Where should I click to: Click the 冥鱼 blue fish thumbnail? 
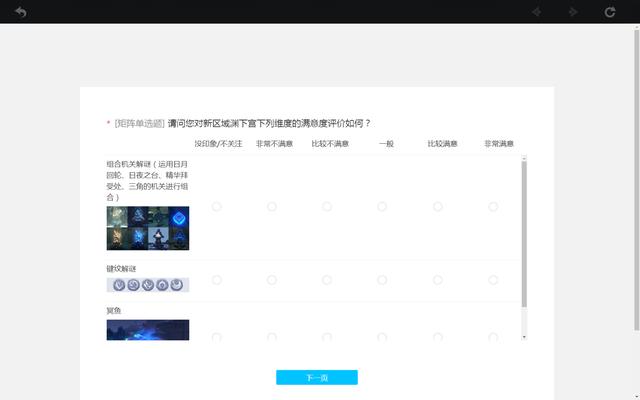pyautogui.click(x=148, y=330)
